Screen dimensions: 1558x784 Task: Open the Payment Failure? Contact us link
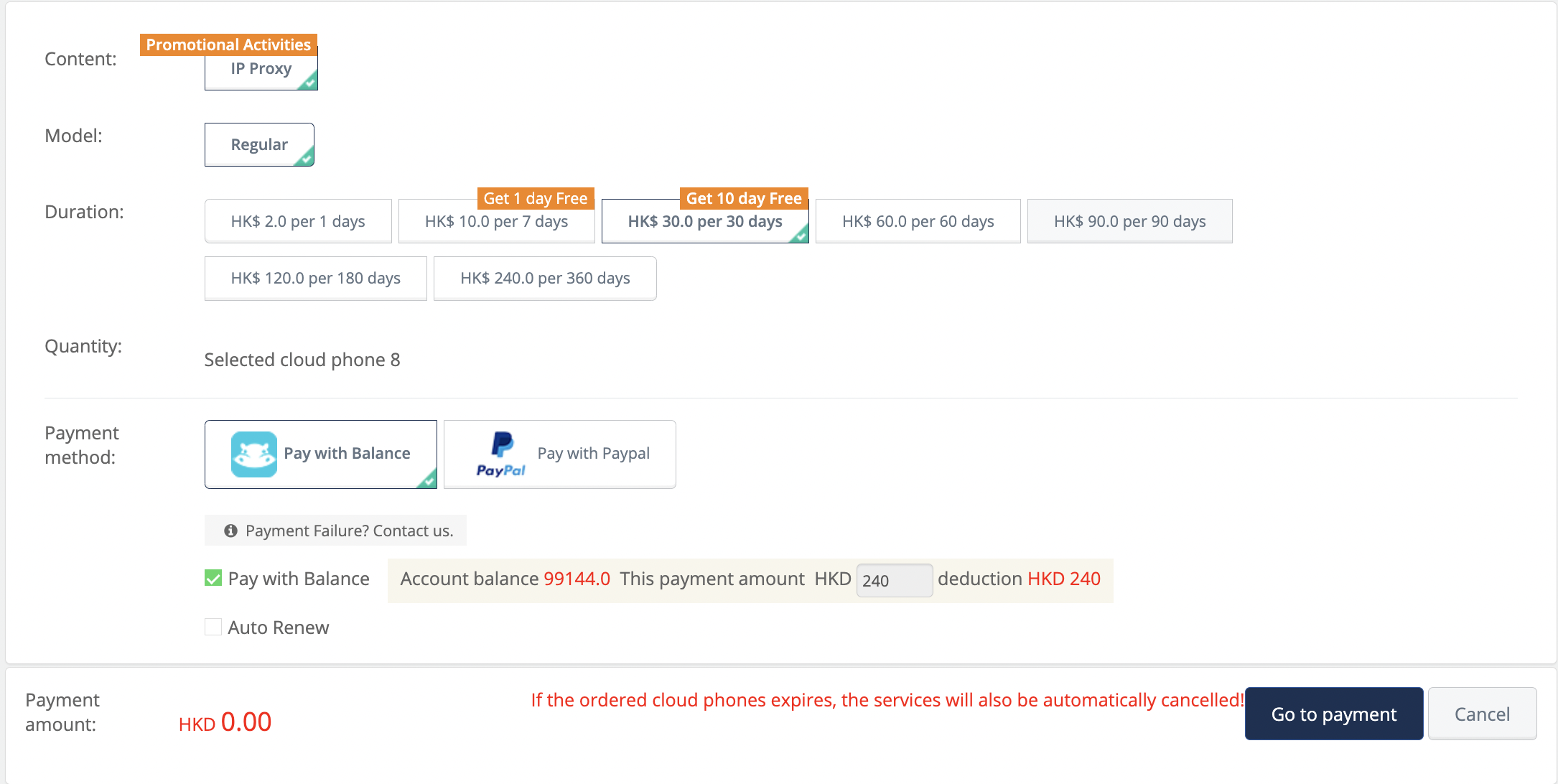click(x=349, y=531)
